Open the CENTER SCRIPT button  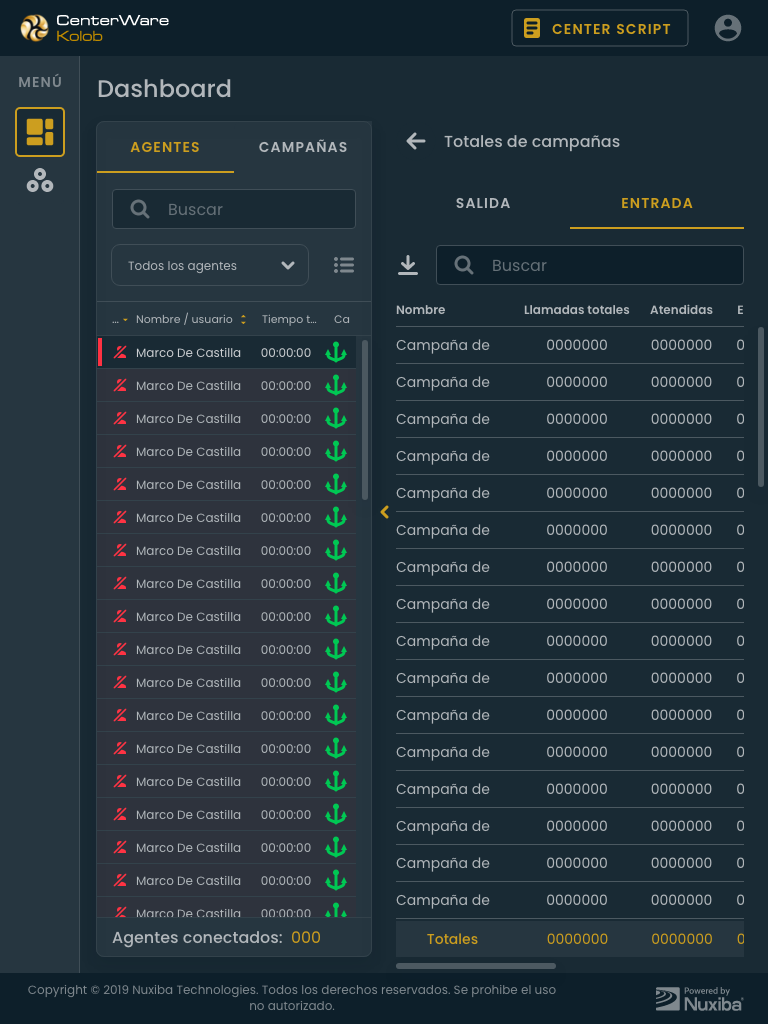coord(600,28)
